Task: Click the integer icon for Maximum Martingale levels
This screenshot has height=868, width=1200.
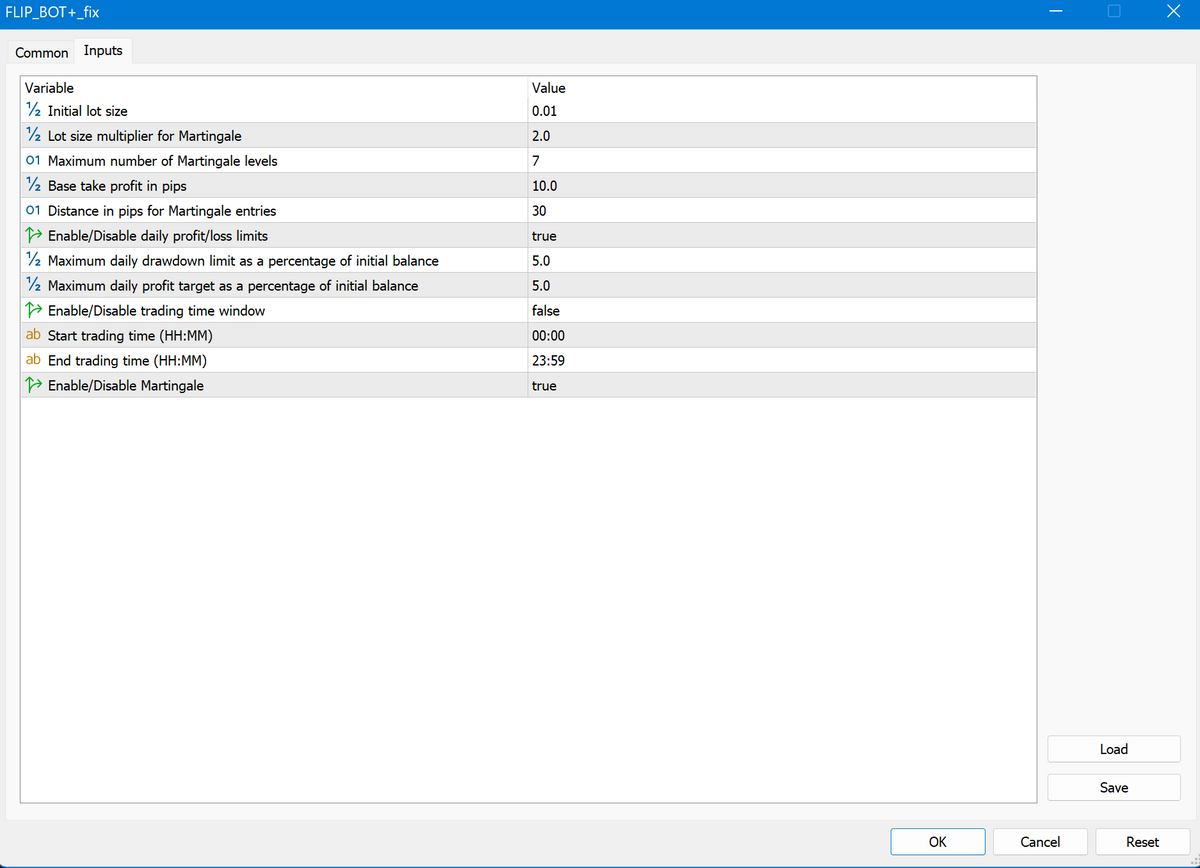Action: [32, 161]
